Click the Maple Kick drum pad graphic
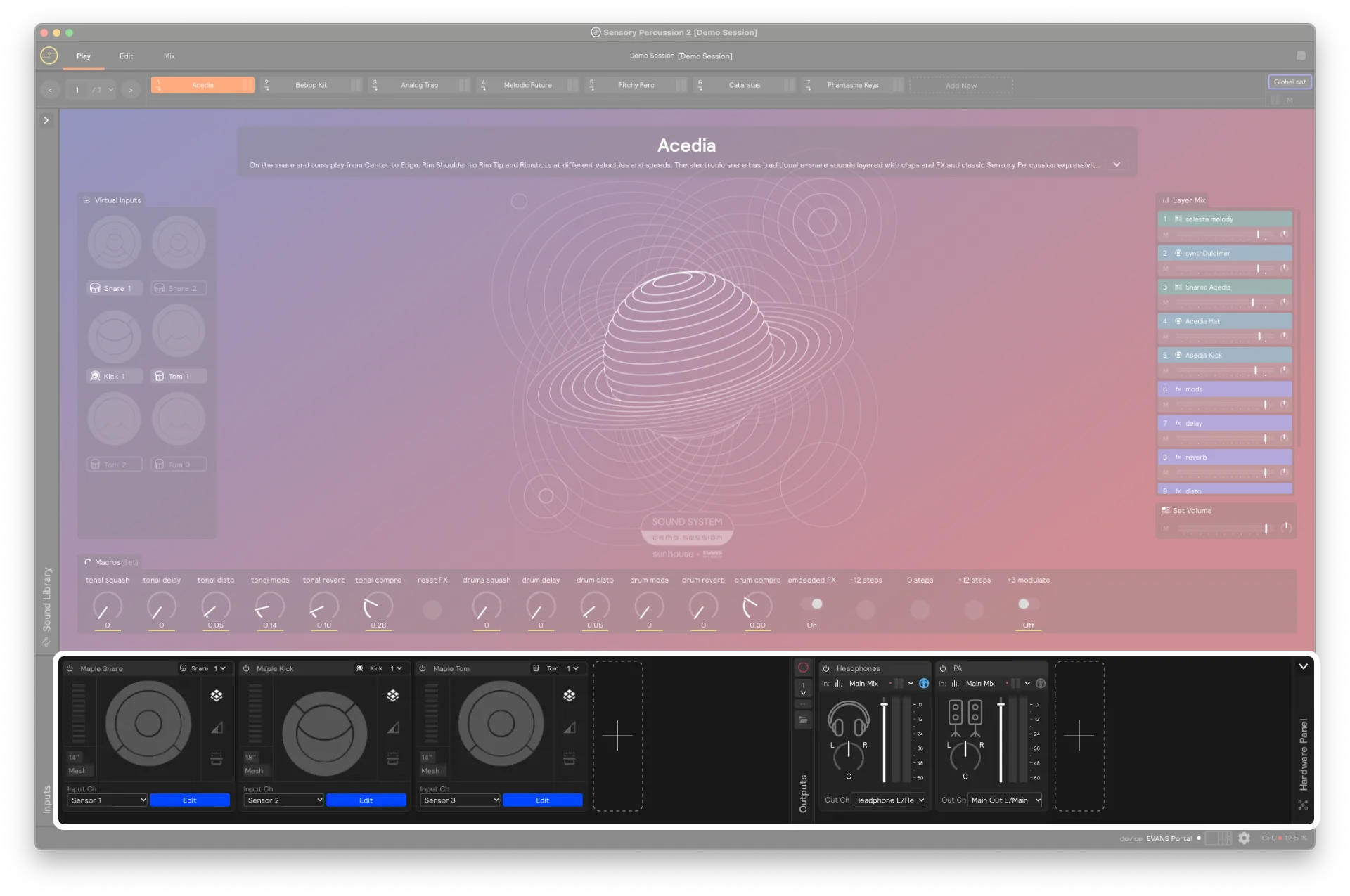 [324, 733]
